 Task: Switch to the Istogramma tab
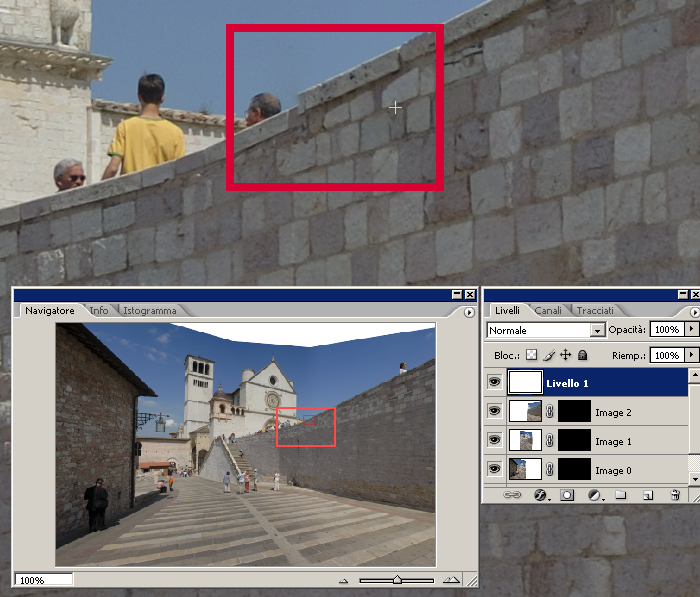150,310
